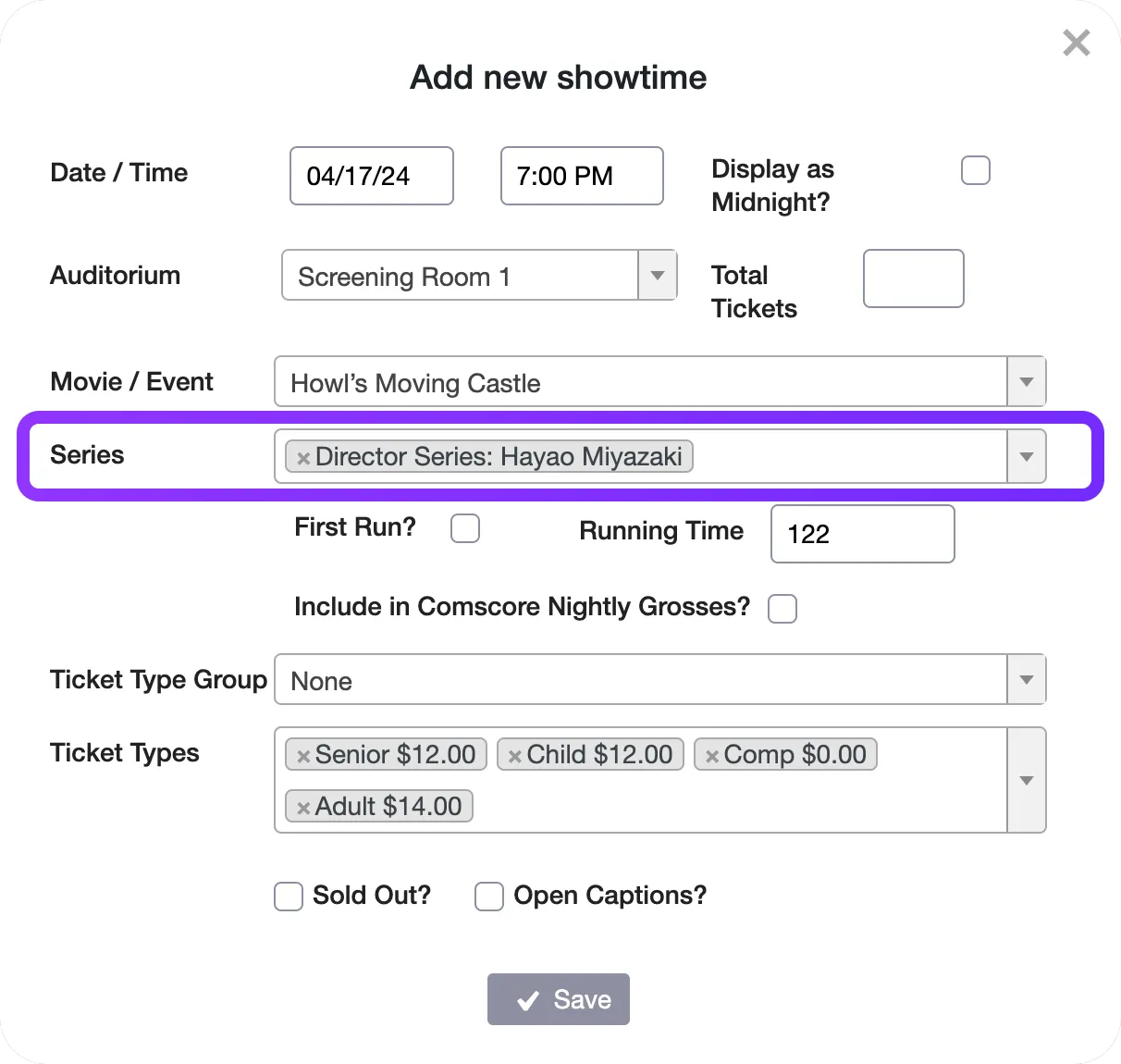Screen dimensions: 1121x1064
Task: Click the Running Time label
Action: click(661, 531)
